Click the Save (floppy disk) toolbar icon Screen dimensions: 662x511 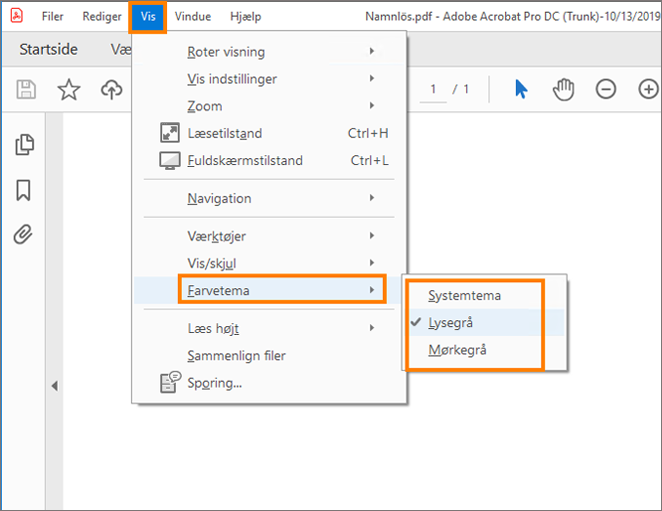pyautogui.click(x=26, y=90)
